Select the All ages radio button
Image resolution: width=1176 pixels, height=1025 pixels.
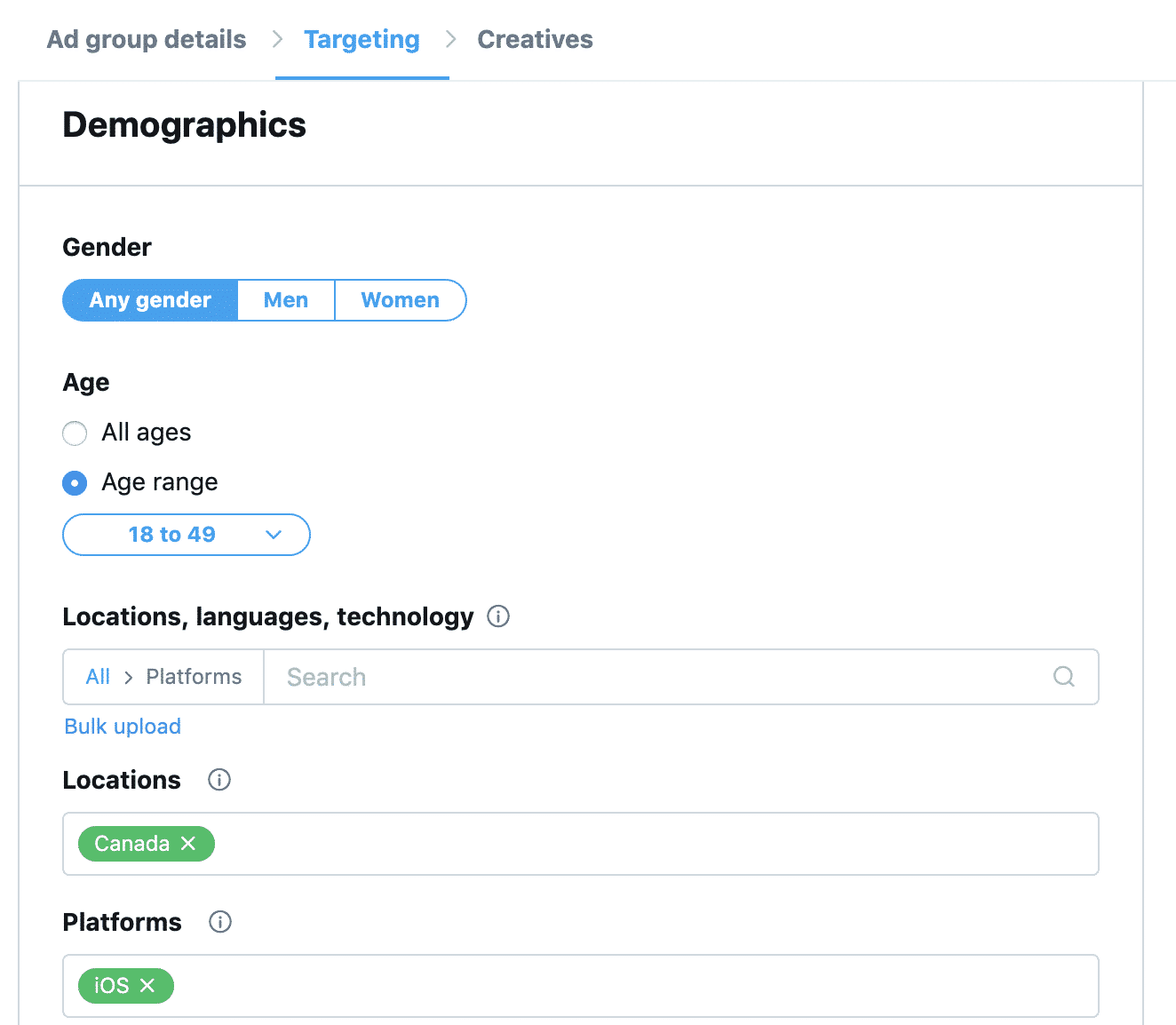coord(75,433)
